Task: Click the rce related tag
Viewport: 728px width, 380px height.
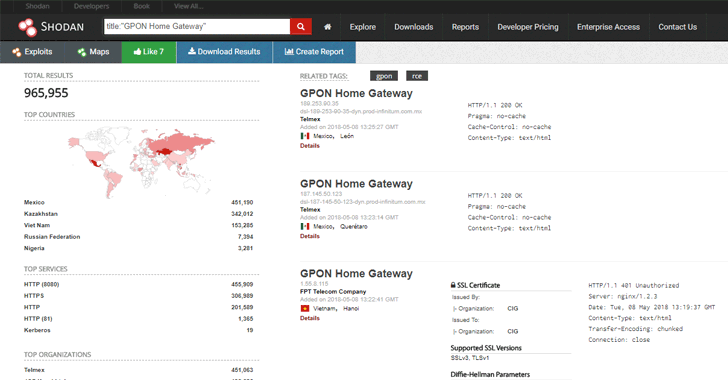Action: pos(417,76)
